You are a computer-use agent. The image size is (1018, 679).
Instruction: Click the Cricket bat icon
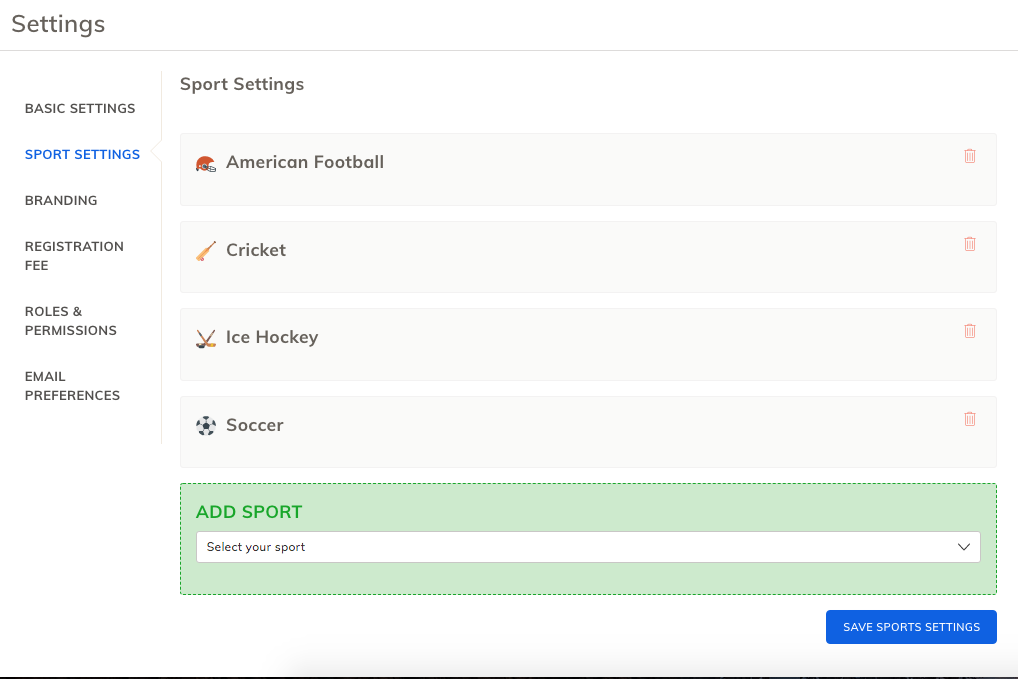(206, 251)
